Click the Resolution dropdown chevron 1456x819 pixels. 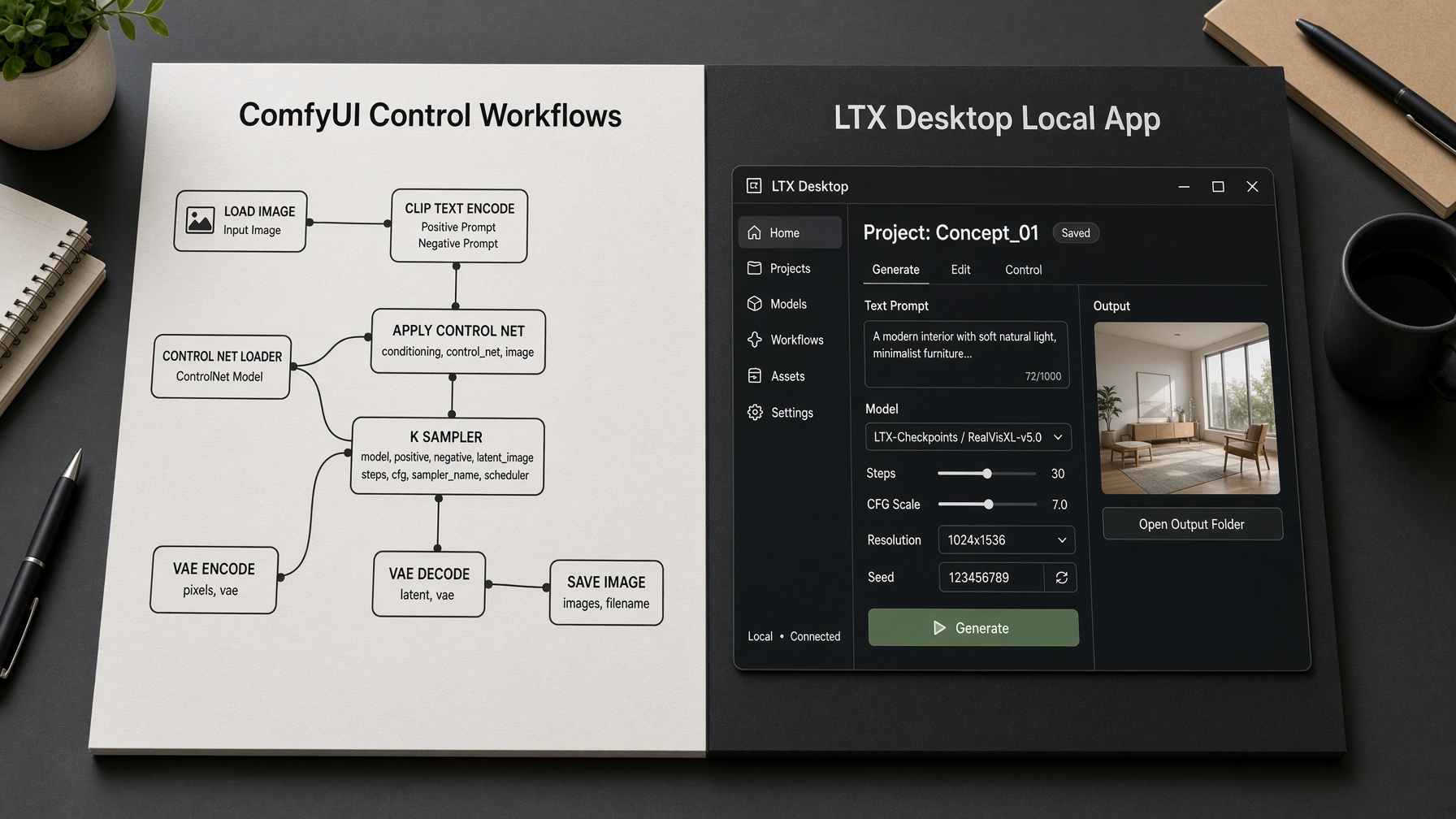click(1062, 540)
